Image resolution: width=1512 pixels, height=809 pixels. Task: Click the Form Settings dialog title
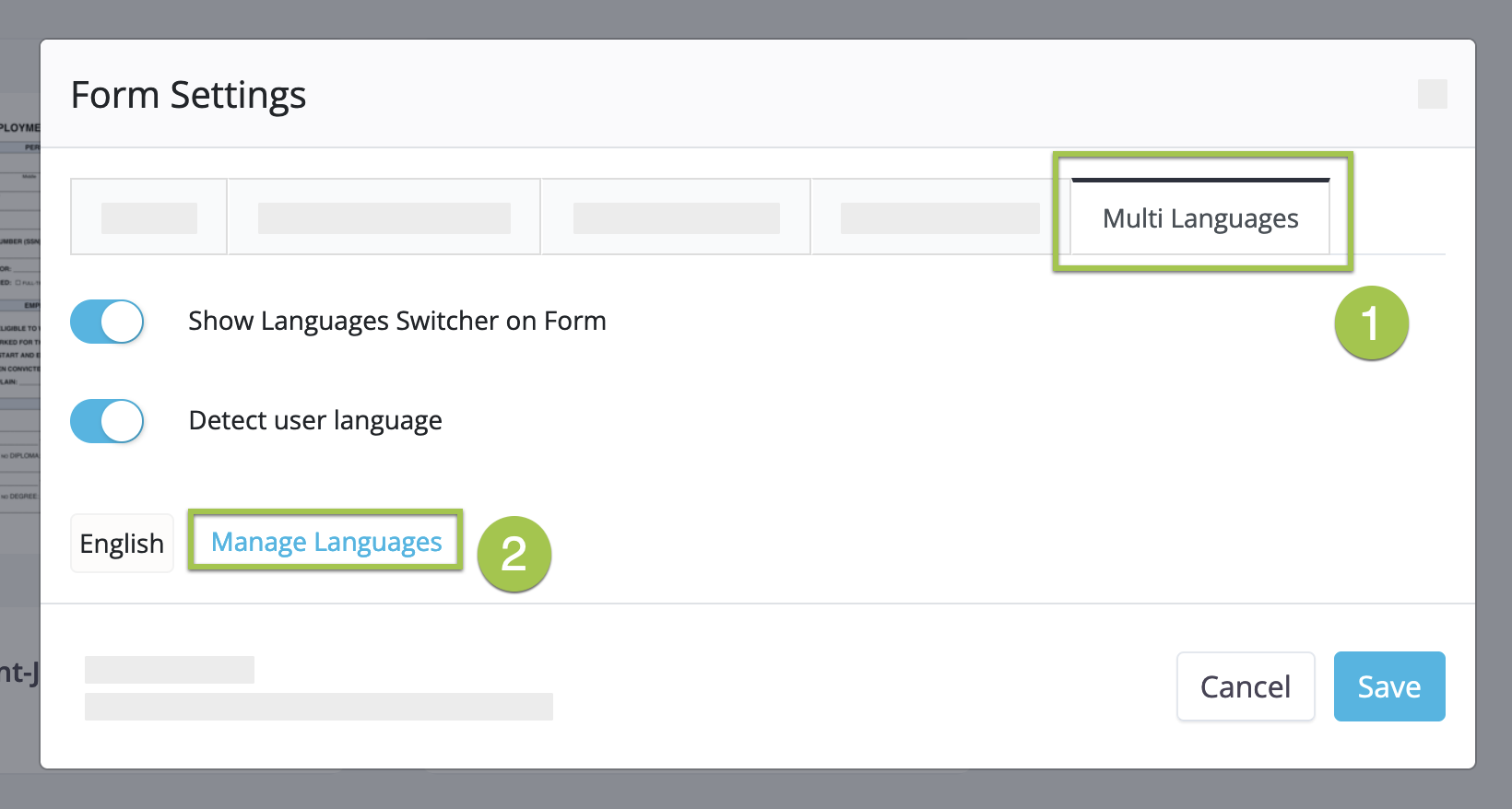tap(188, 95)
